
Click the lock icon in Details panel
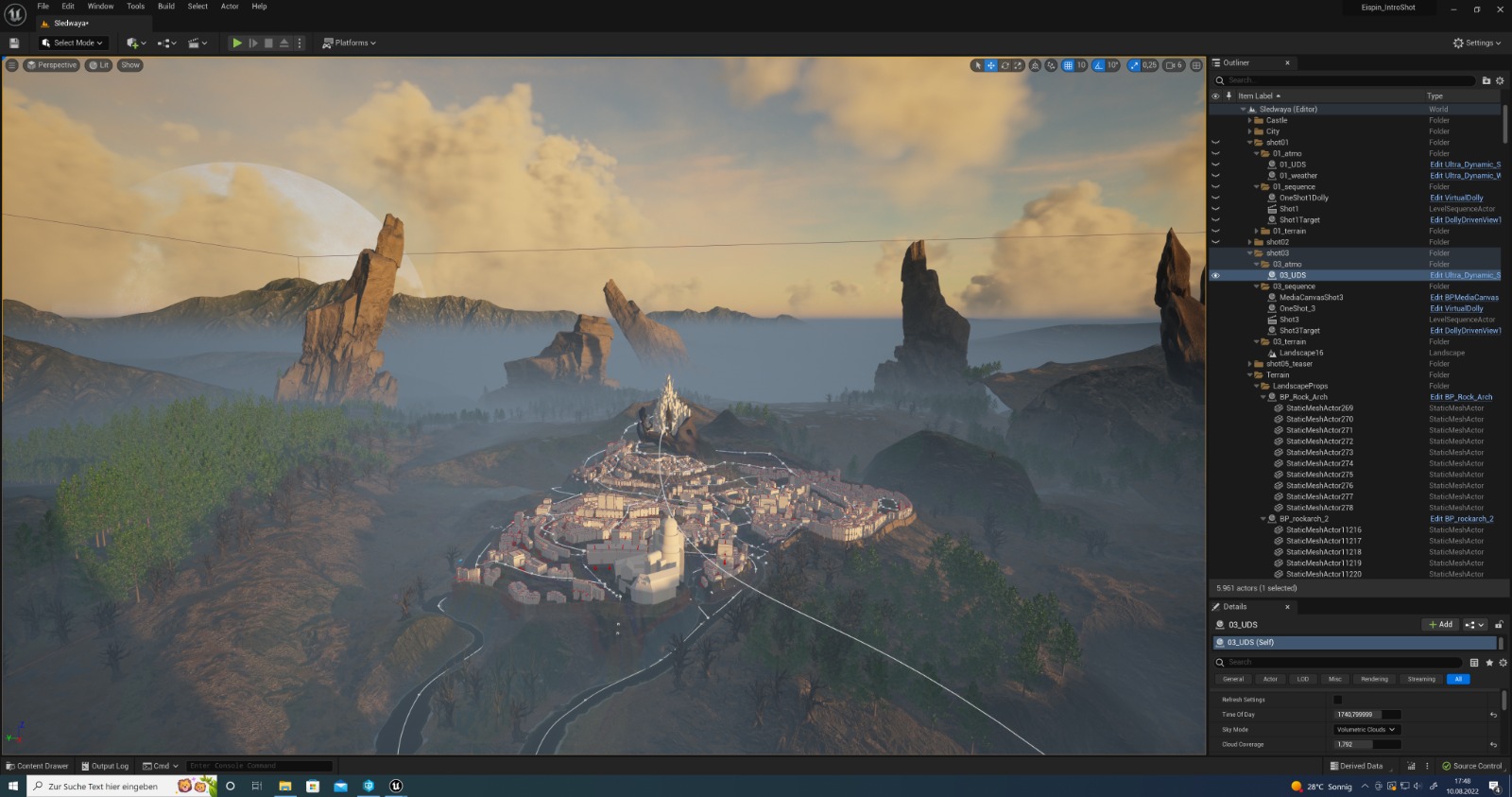tap(1499, 625)
